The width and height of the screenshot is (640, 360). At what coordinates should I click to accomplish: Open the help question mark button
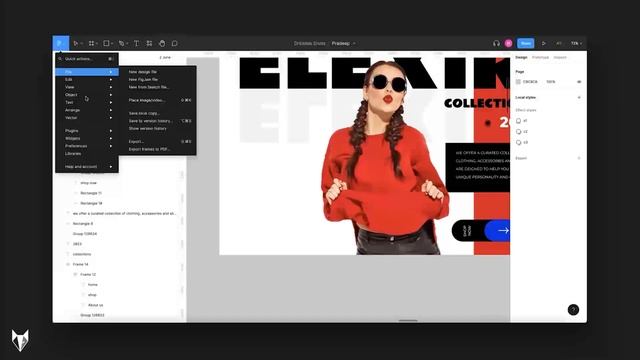[x=573, y=310]
